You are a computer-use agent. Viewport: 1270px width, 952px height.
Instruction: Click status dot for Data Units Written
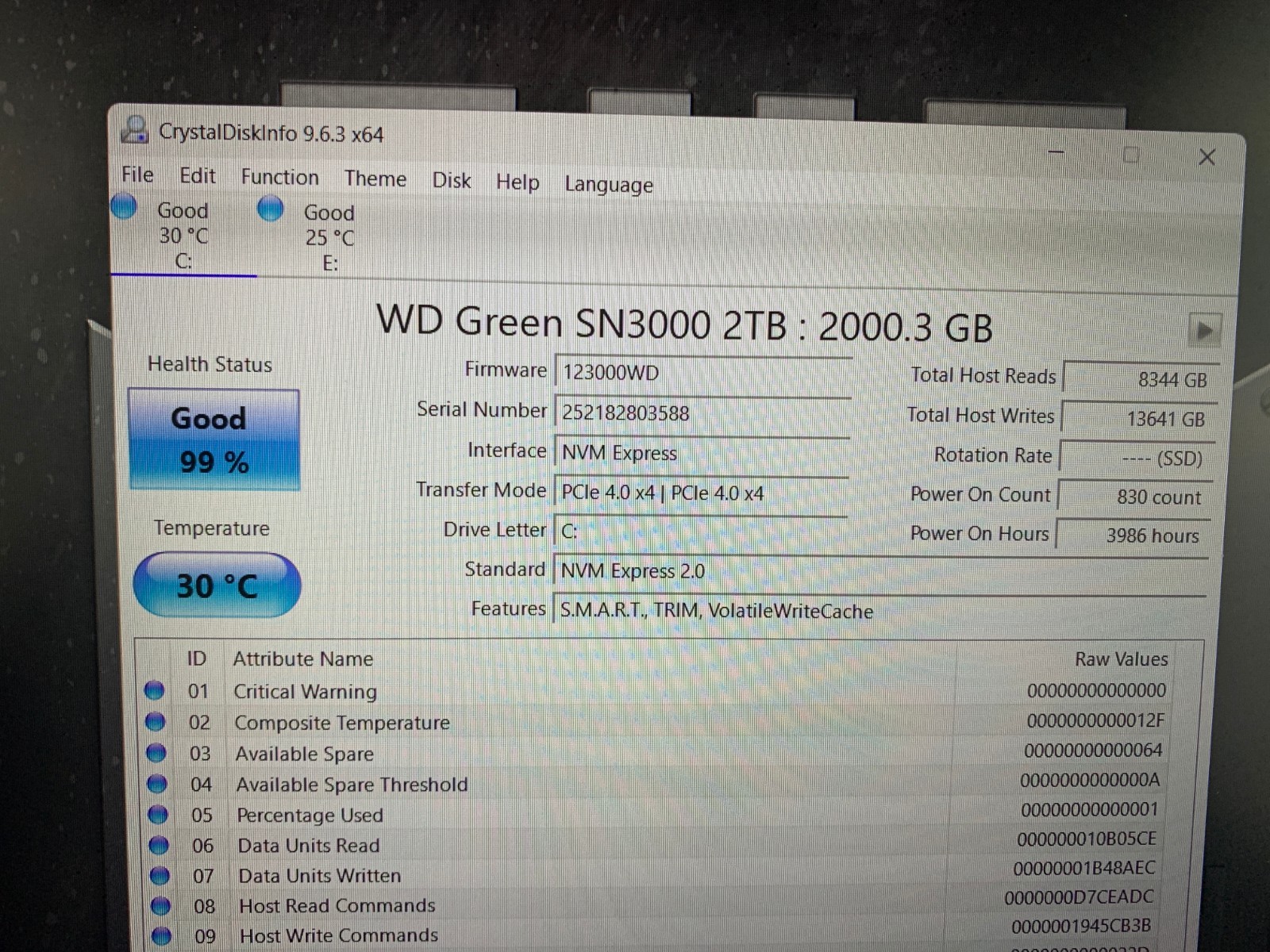point(160,876)
